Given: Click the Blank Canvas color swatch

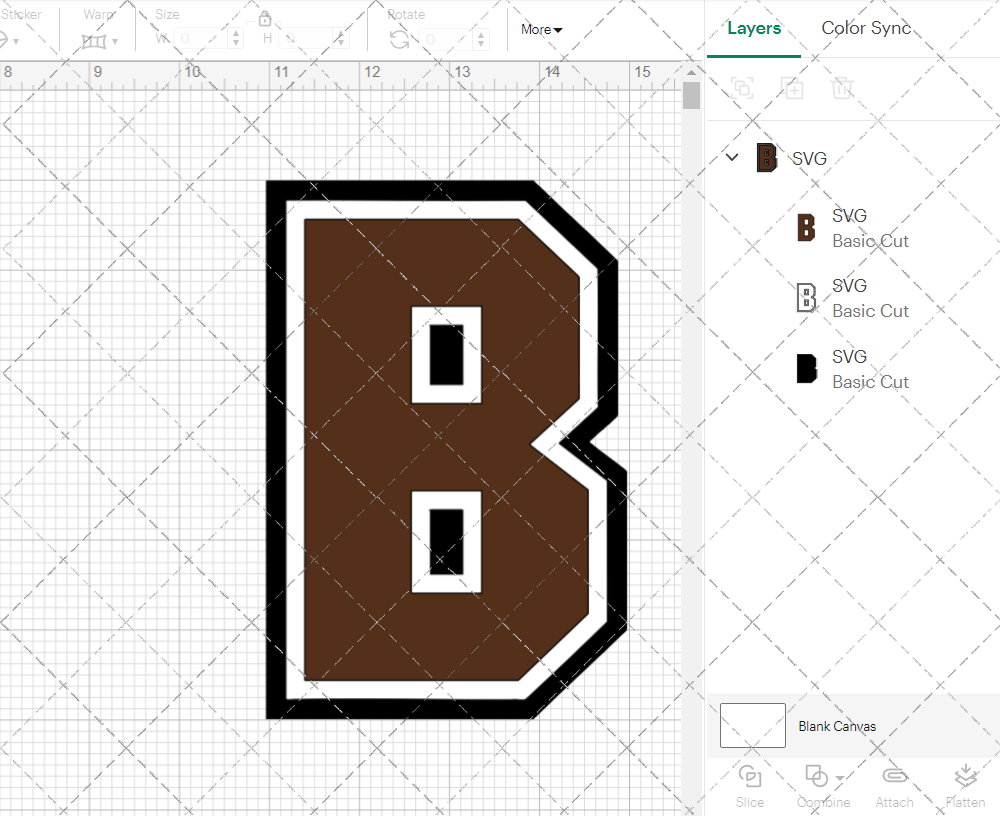Looking at the screenshot, I should (x=751, y=726).
